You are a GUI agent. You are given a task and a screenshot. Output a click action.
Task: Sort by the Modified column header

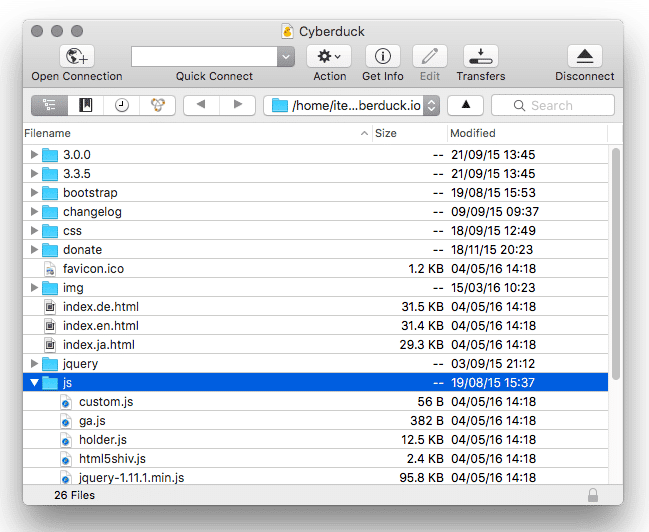(x=528, y=133)
